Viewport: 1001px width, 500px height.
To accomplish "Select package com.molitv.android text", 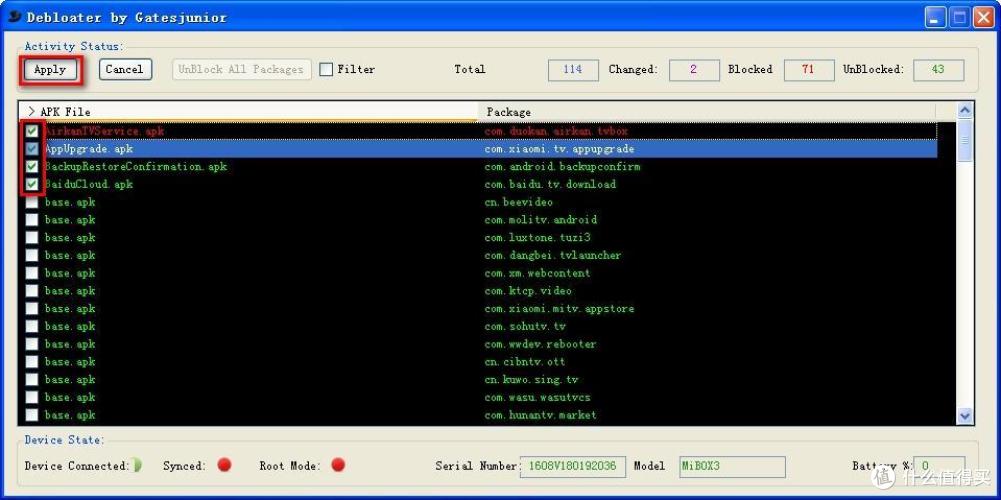I will coord(541,220).
